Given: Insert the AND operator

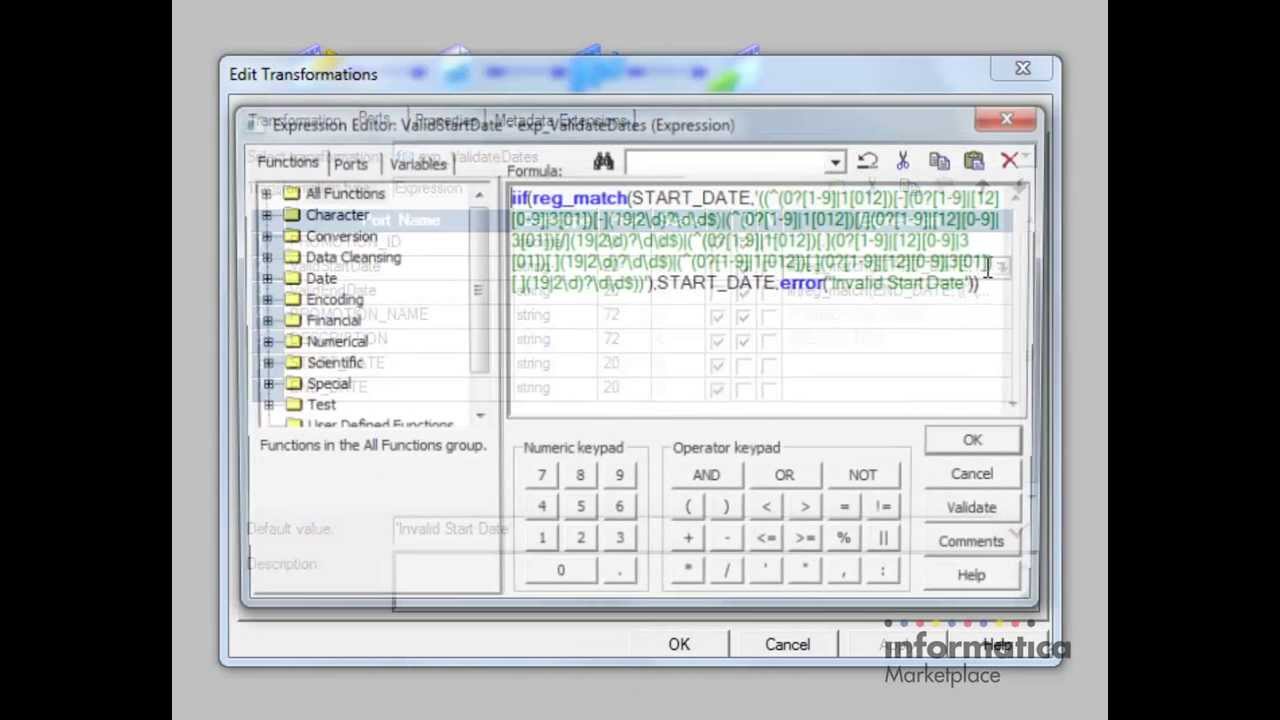Looking at the screenshot, I should [706, 475].
